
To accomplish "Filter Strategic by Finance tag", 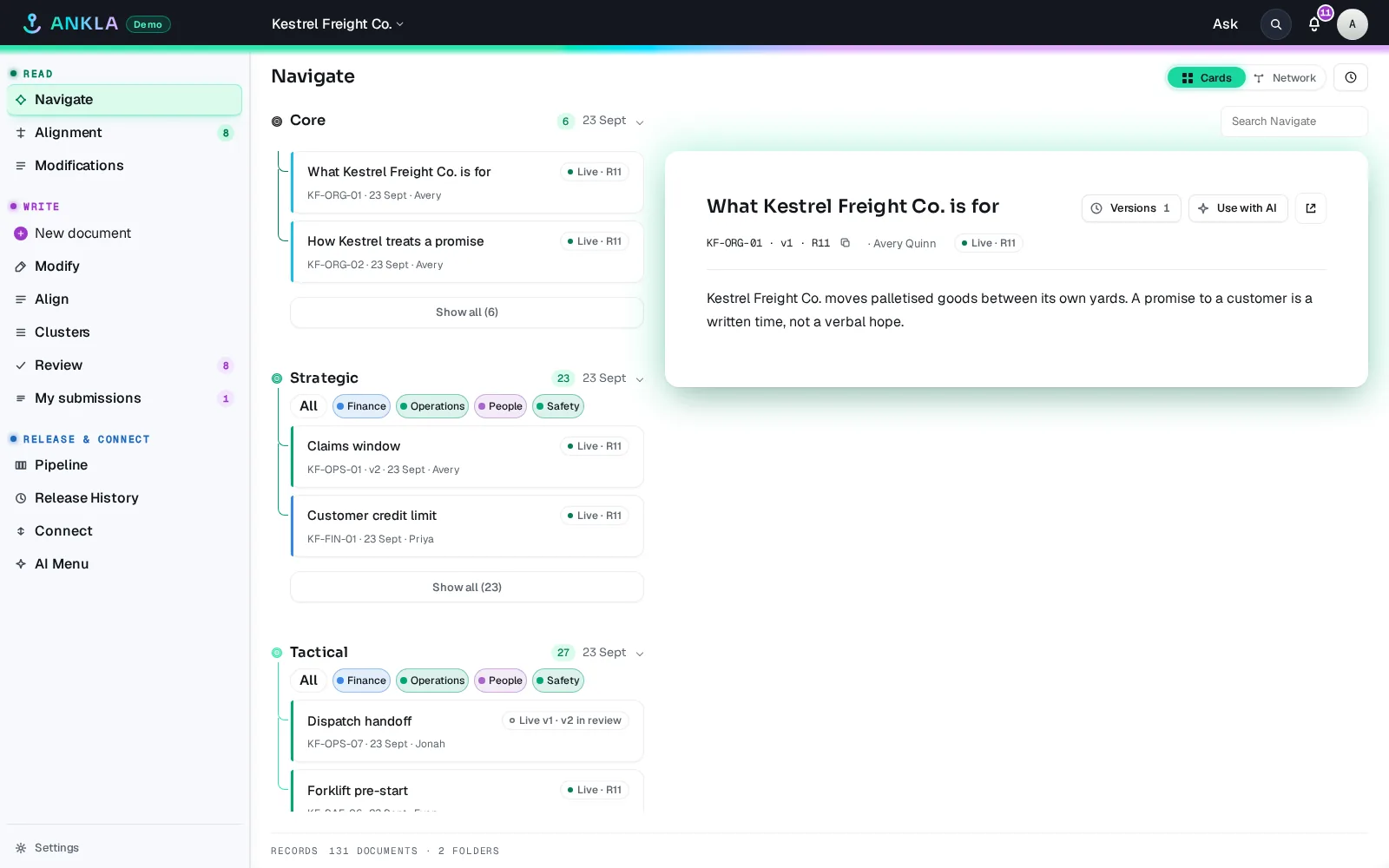I will pyautogui.click(x=361, y=406).
